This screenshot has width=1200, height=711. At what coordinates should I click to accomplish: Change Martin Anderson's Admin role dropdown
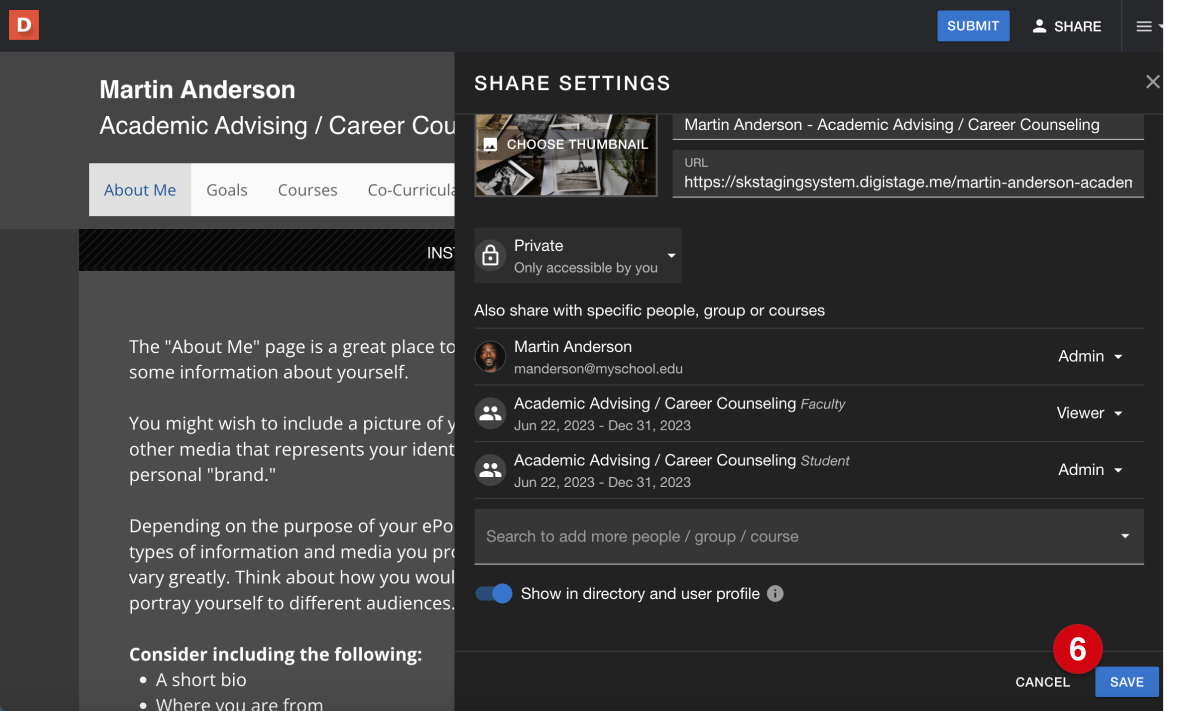point(1090,357)
